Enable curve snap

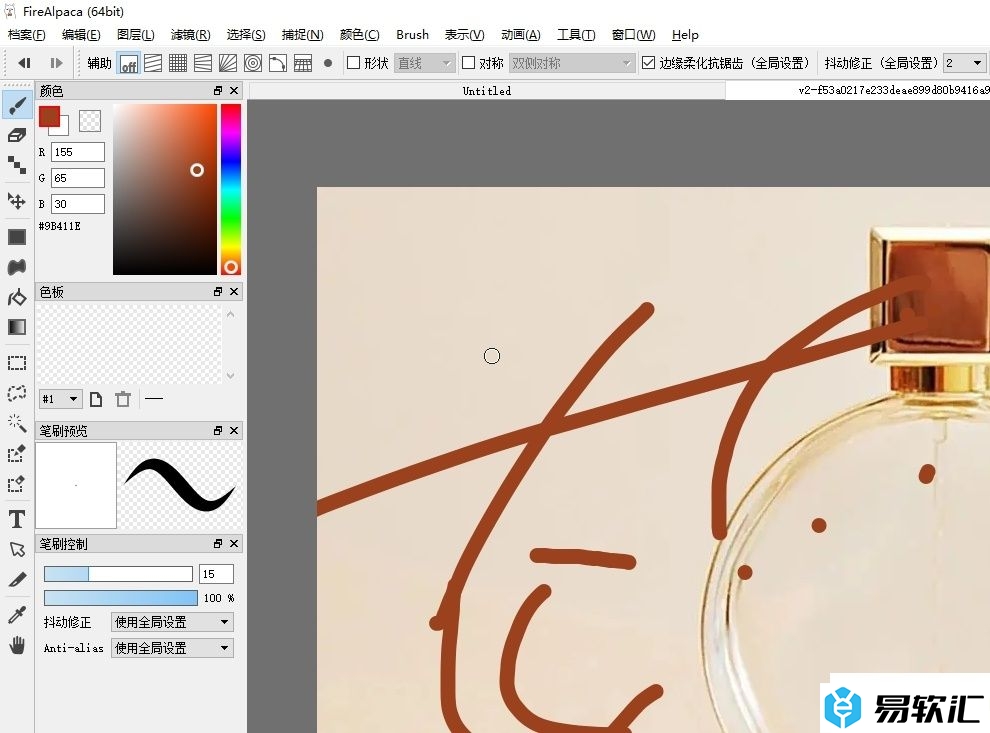click(278, 63)
